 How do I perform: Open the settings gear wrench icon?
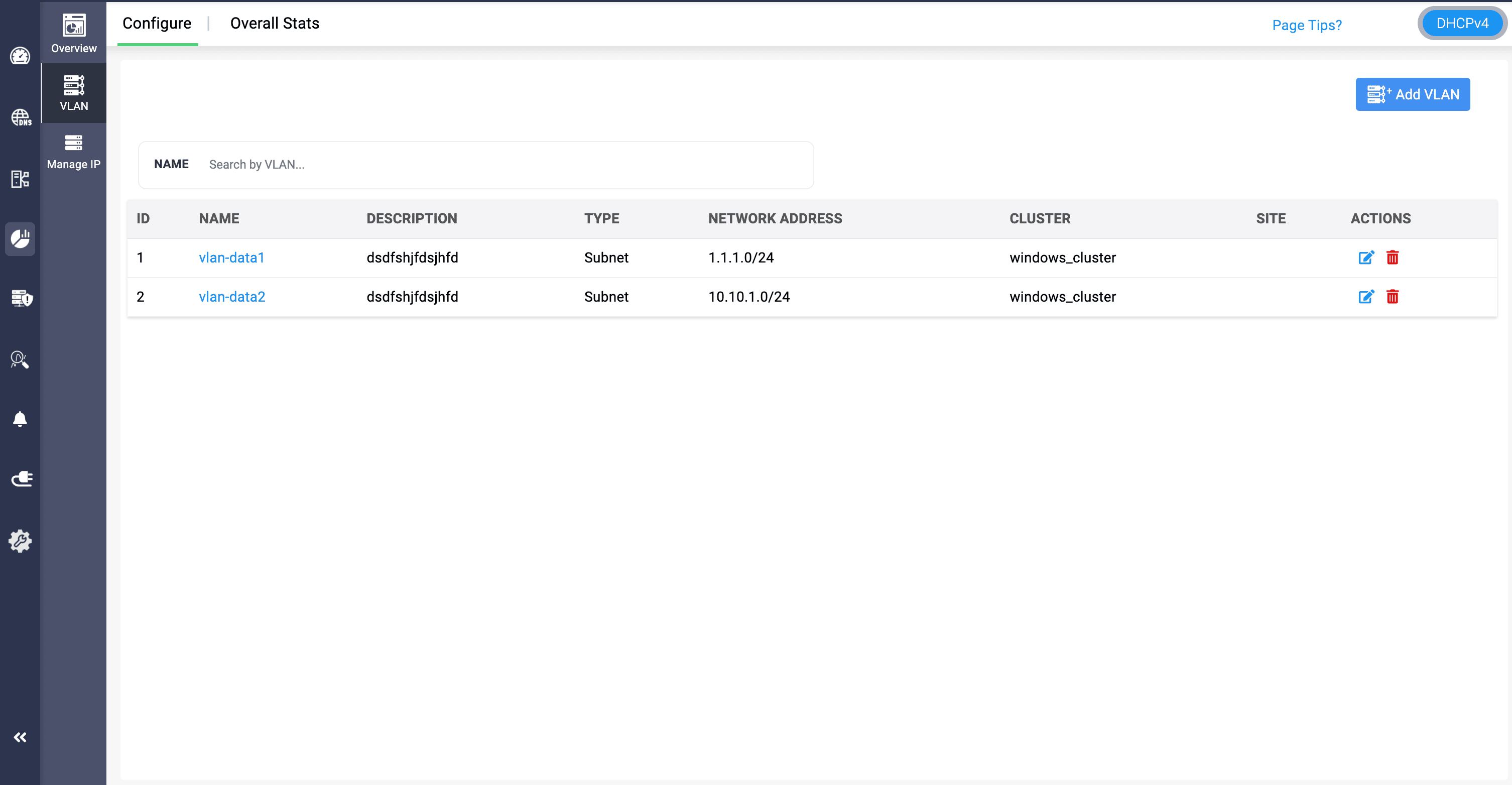[20, 541]
